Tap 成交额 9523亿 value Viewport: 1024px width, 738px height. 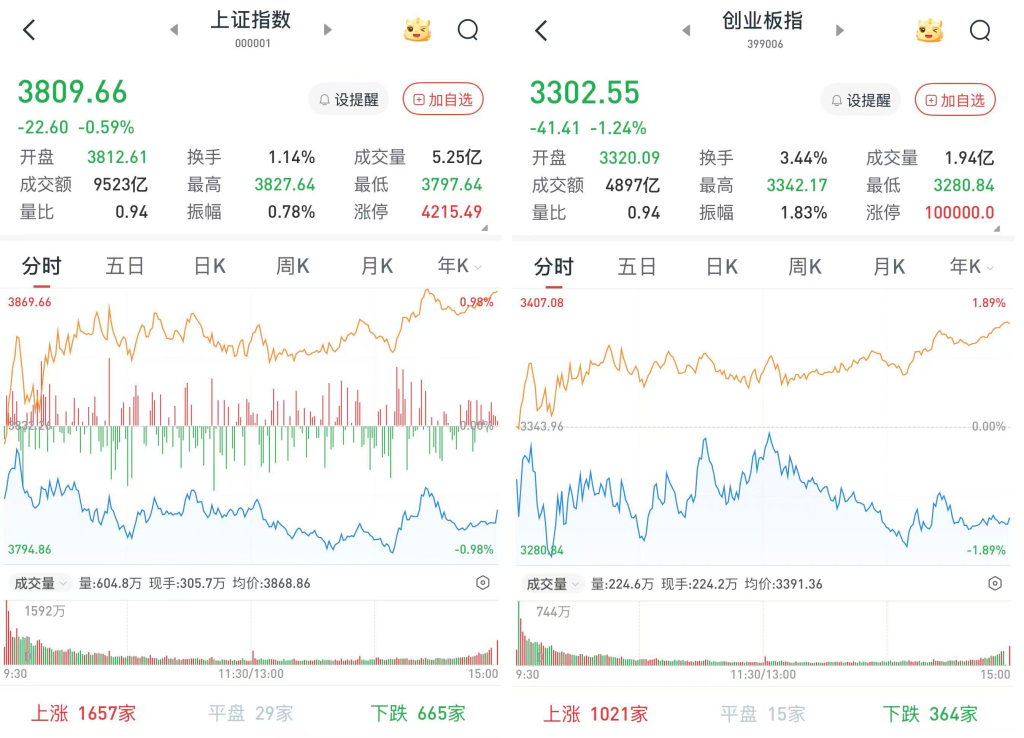(120, 184)
